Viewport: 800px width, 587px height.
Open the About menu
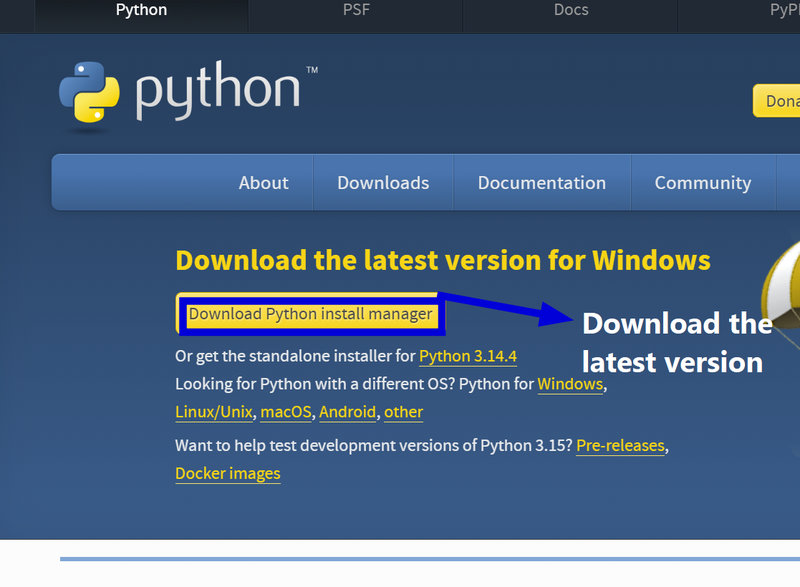coord(264,183)
